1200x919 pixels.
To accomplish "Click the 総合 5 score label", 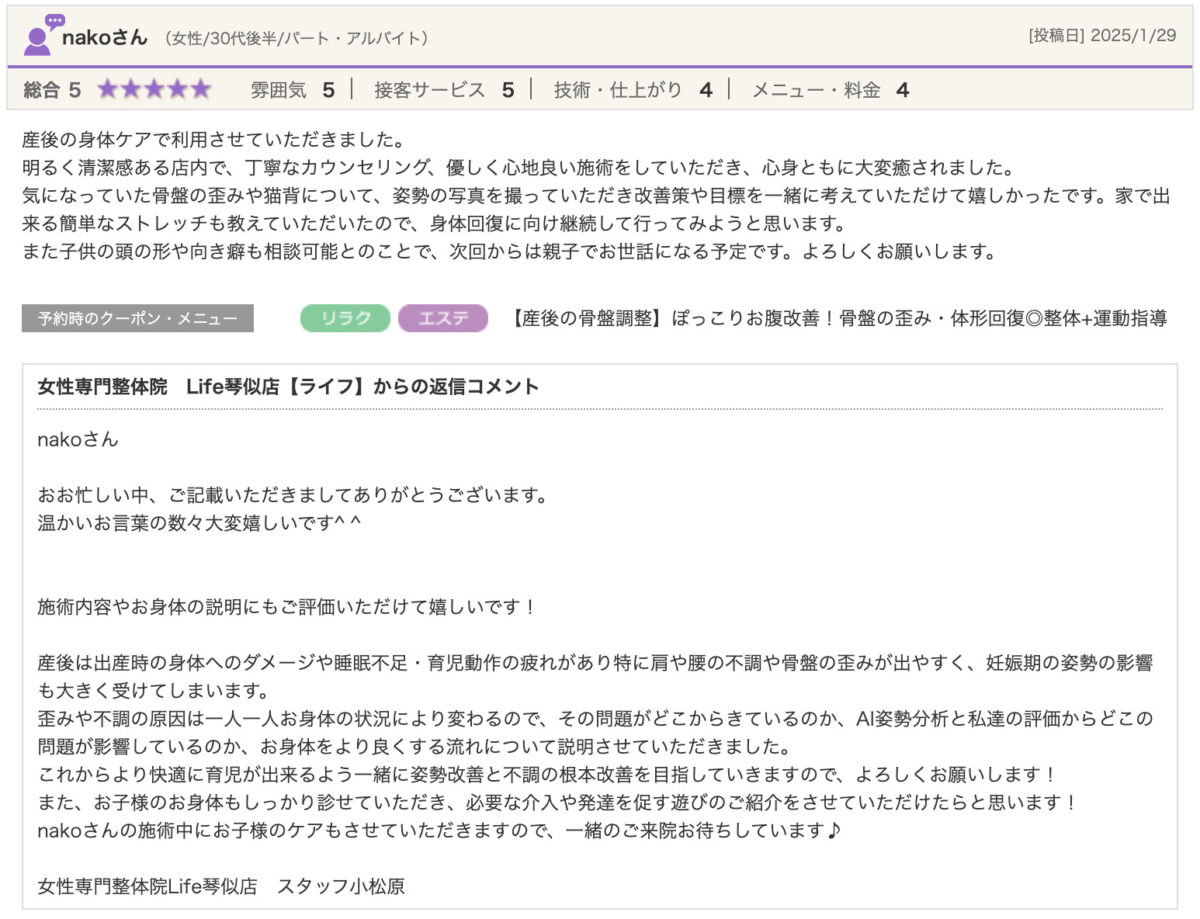I will [52, 90].
